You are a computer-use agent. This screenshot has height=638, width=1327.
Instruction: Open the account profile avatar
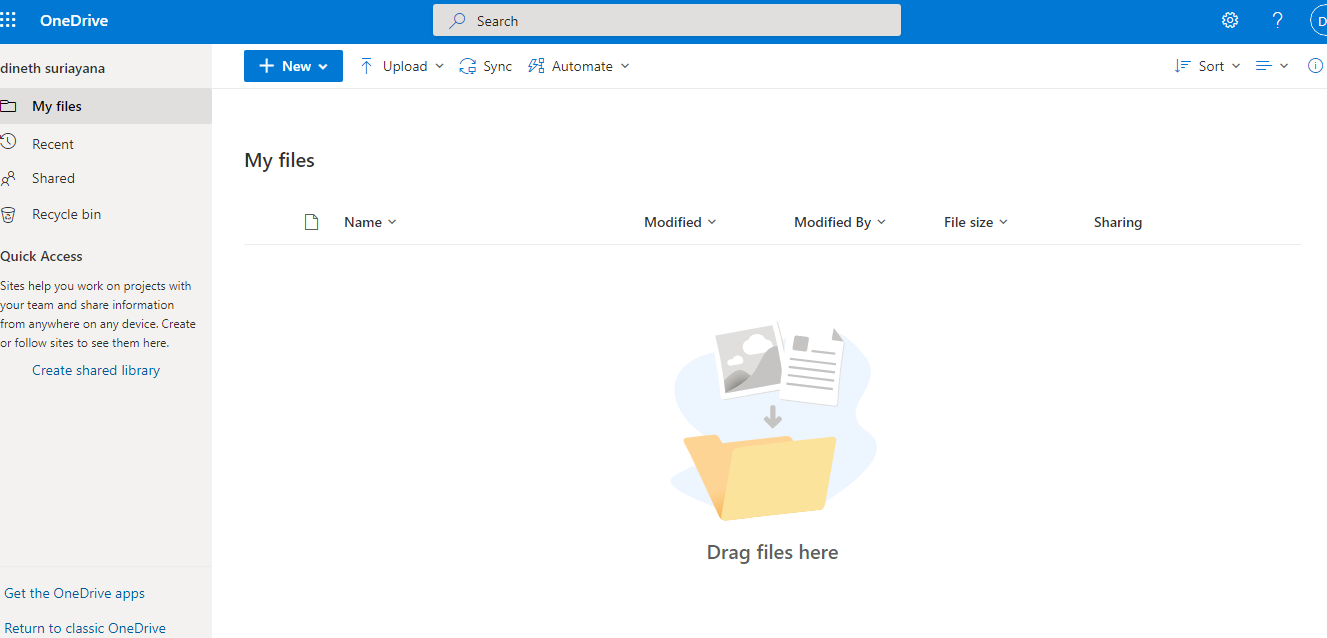(x=1318, y=21)
